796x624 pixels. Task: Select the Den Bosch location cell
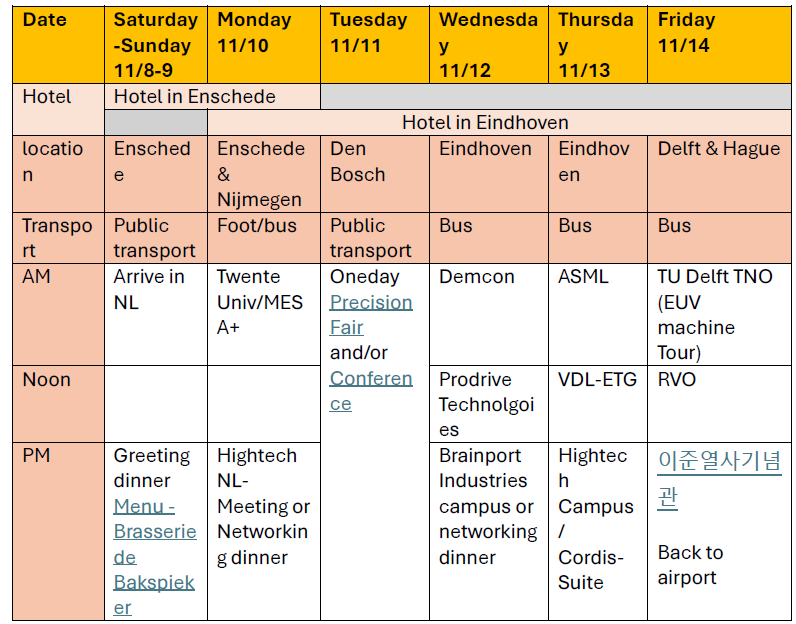click(375, 174)
